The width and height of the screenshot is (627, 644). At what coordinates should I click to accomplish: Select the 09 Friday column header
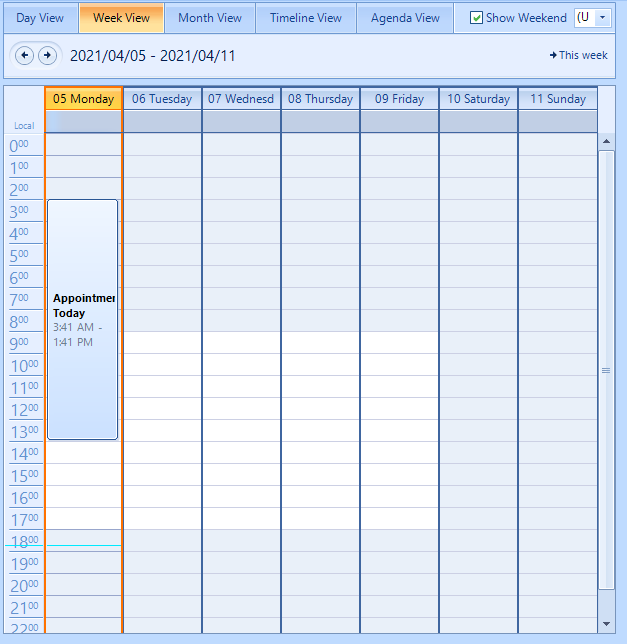coord(399,99)
